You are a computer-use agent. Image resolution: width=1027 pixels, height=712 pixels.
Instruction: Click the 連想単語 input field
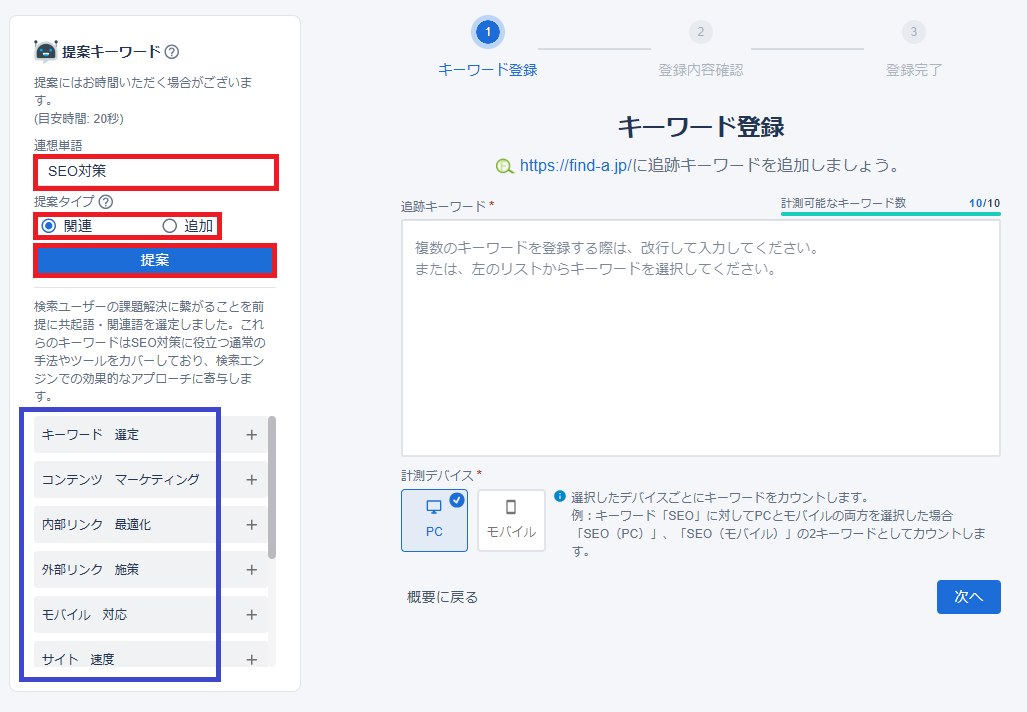point(156,172)
